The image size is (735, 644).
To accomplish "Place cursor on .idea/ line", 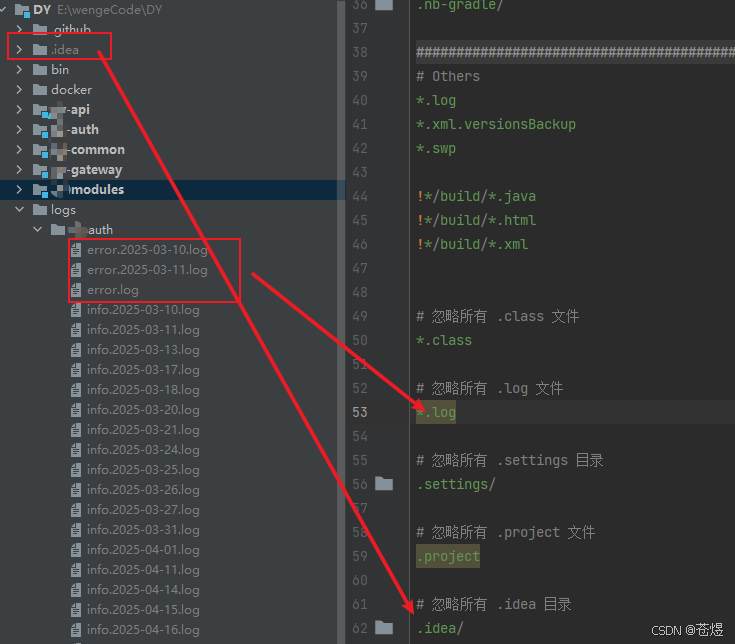I will click(x=440, y=628).
